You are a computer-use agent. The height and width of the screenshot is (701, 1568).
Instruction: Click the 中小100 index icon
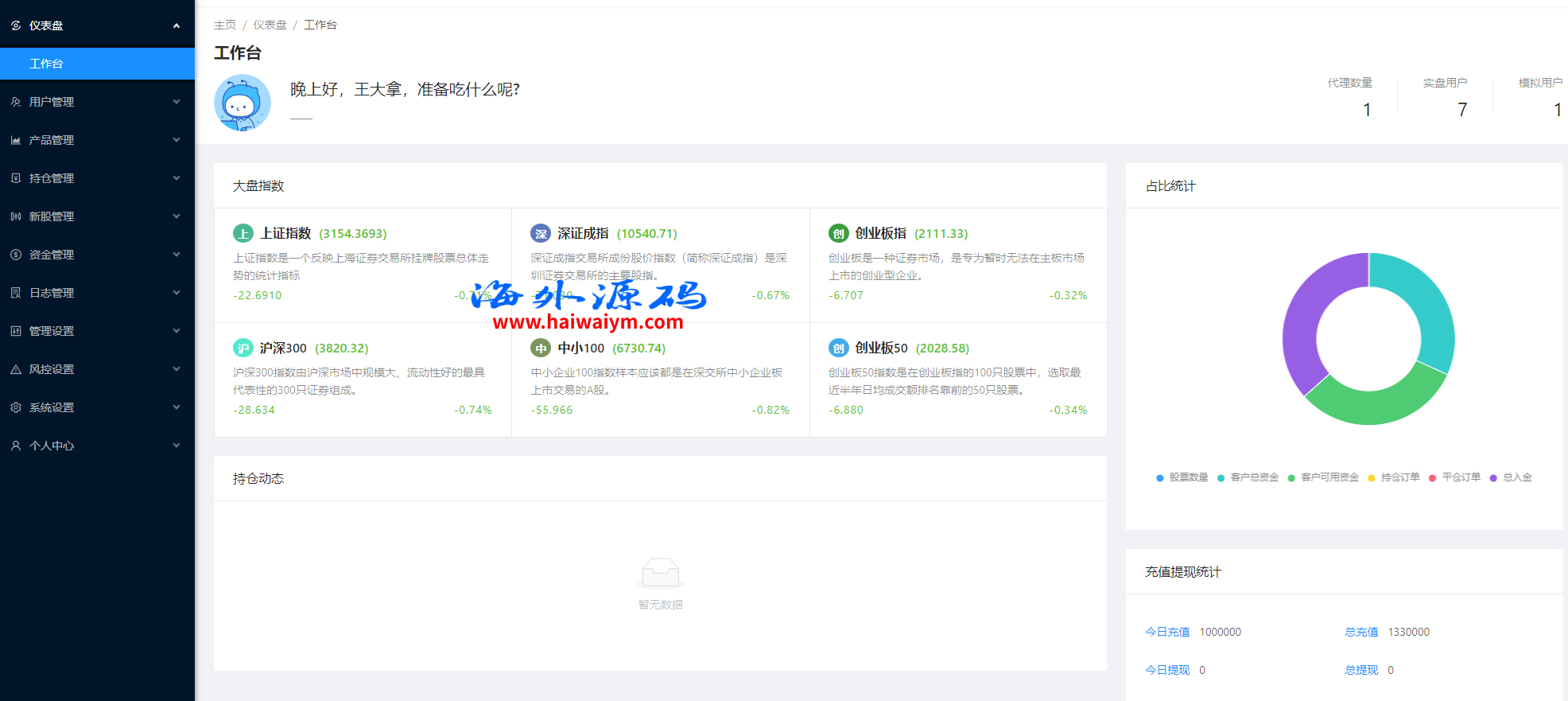[541, 348]
